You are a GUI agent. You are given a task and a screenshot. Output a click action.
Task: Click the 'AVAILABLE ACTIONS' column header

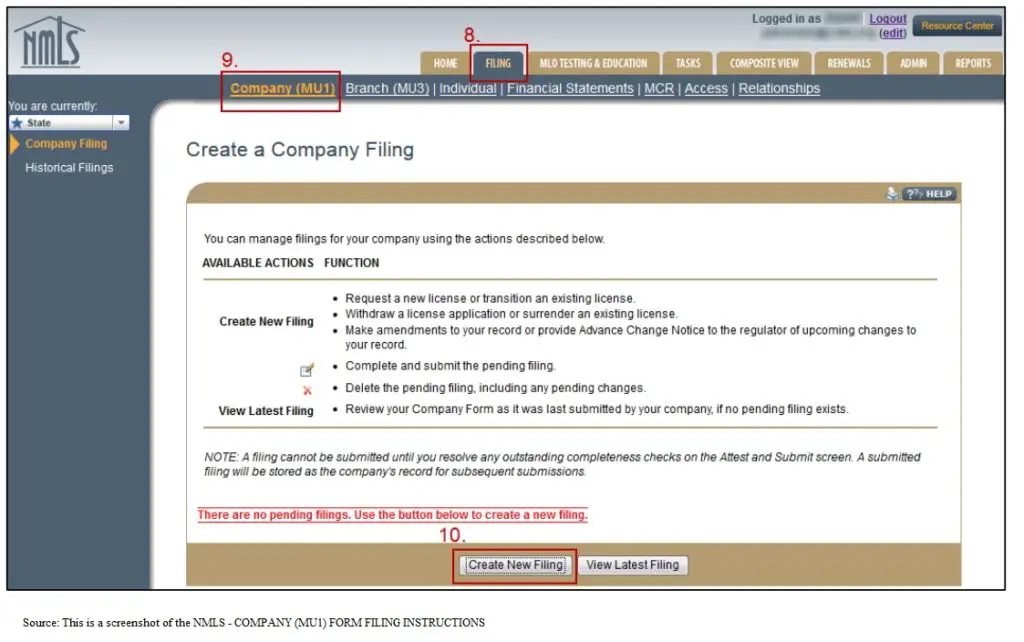coord(258,263)
